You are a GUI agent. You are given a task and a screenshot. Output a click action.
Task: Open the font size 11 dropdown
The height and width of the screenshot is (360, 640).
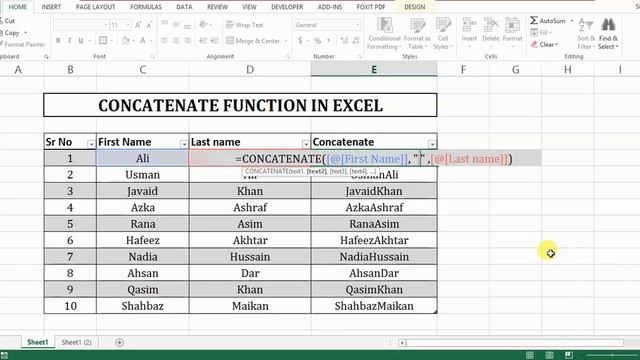[128, 25]
